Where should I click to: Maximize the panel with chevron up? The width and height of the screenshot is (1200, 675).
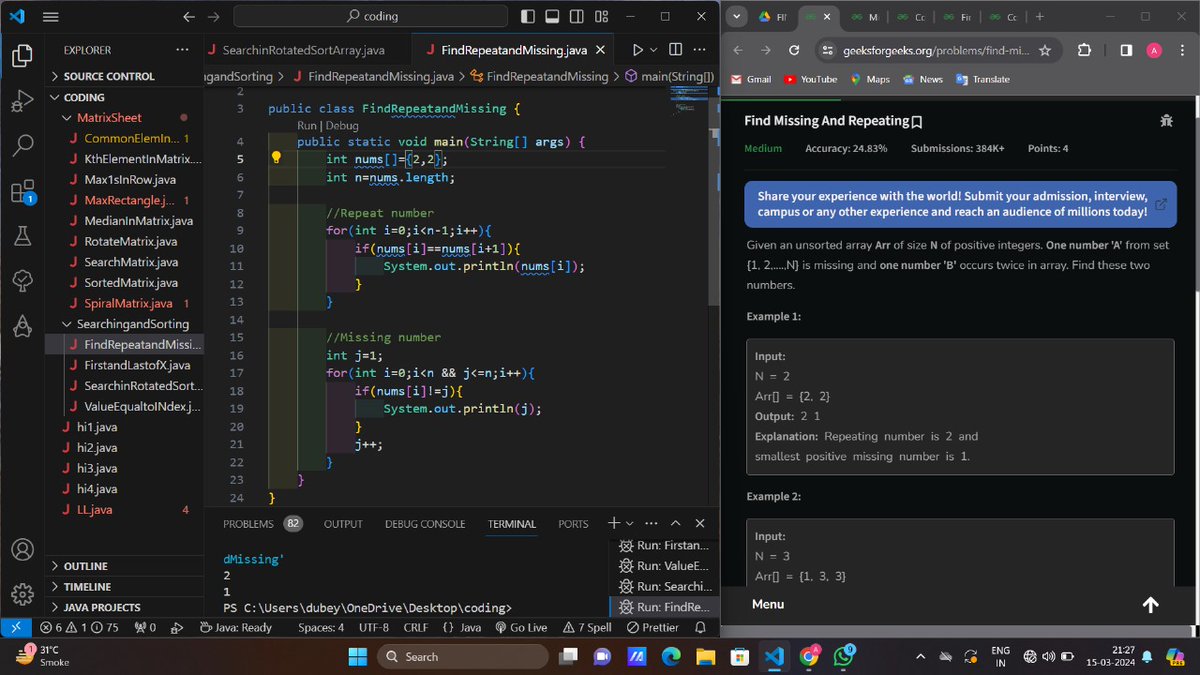676,523
